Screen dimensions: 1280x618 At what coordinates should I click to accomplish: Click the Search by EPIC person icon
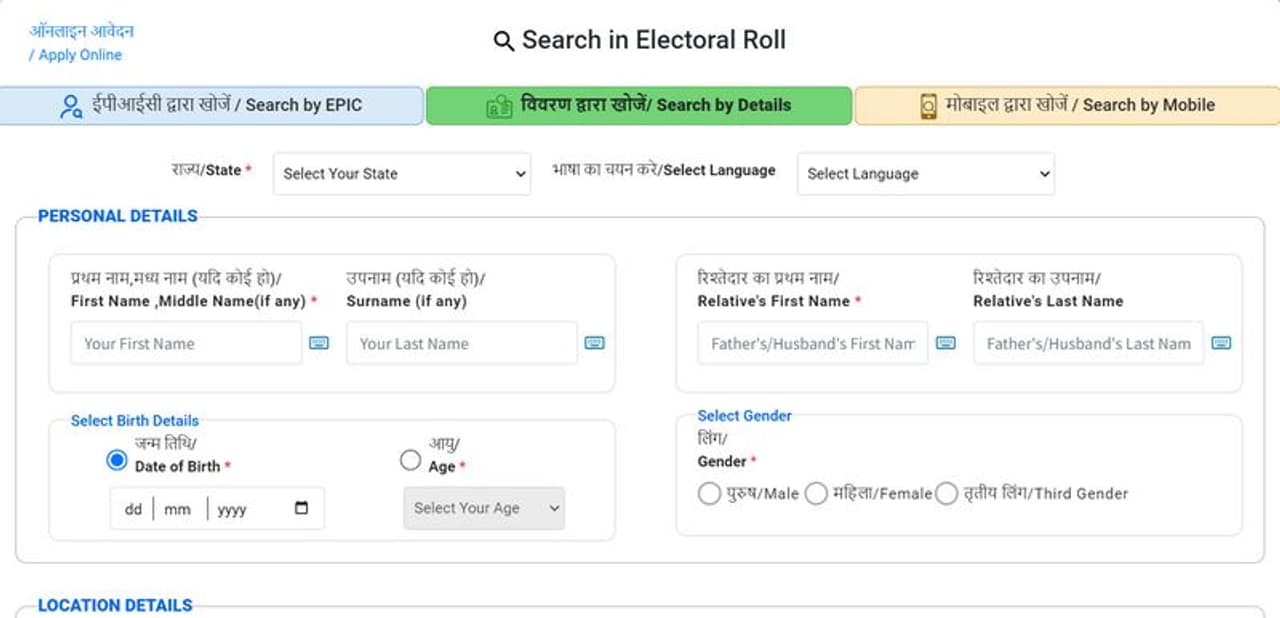click(71, 106)
